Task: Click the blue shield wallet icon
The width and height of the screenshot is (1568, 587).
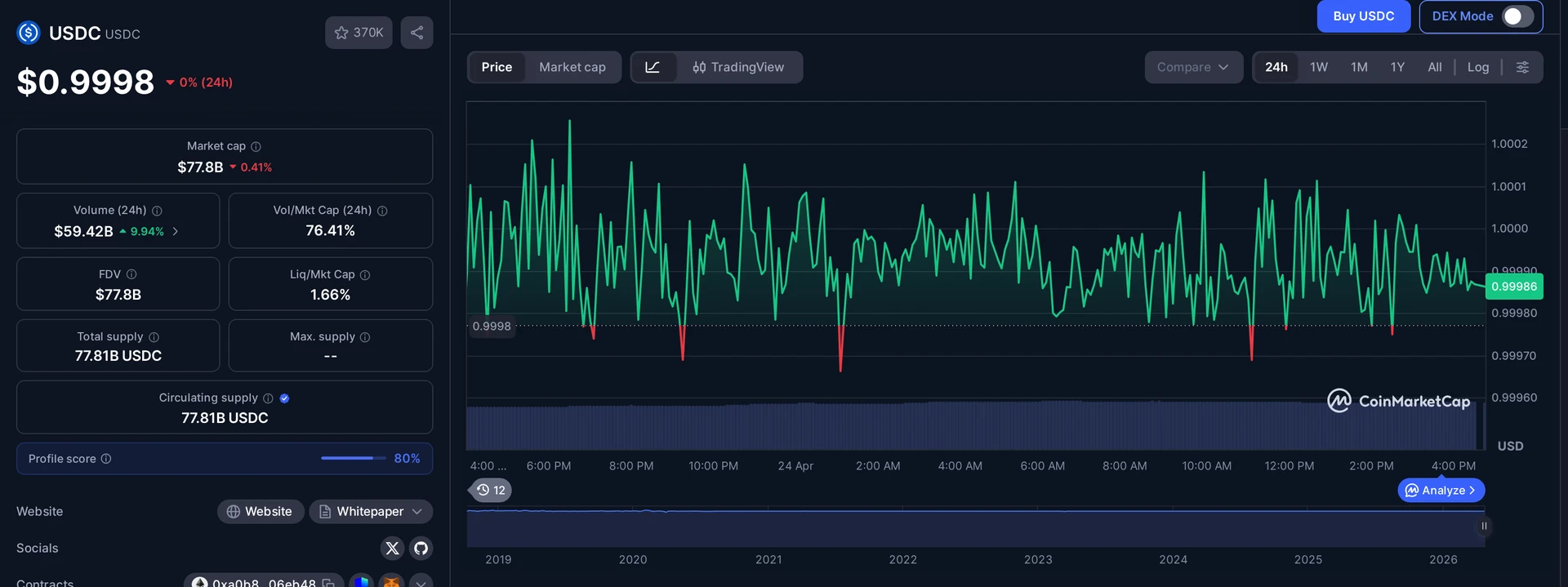Action: click(x=362, y=582)
